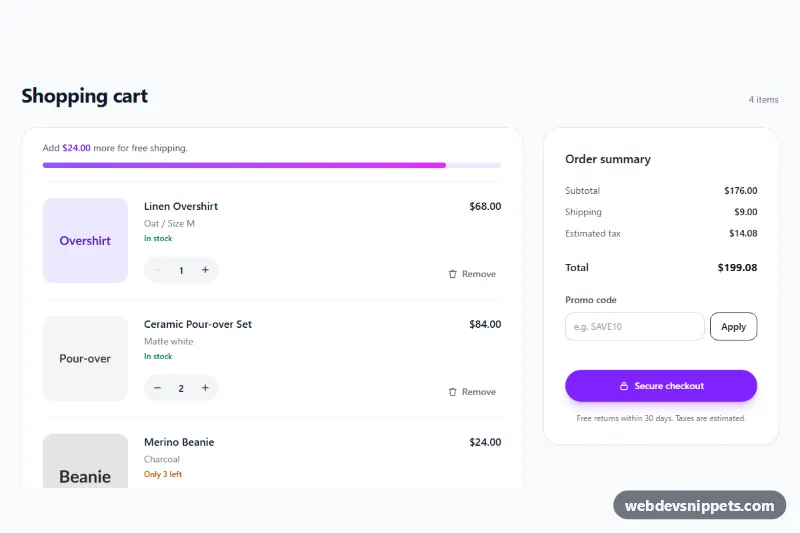Click the 'Only 3 left' stock warning
800x533 pixels.
[x=163, y=474]
